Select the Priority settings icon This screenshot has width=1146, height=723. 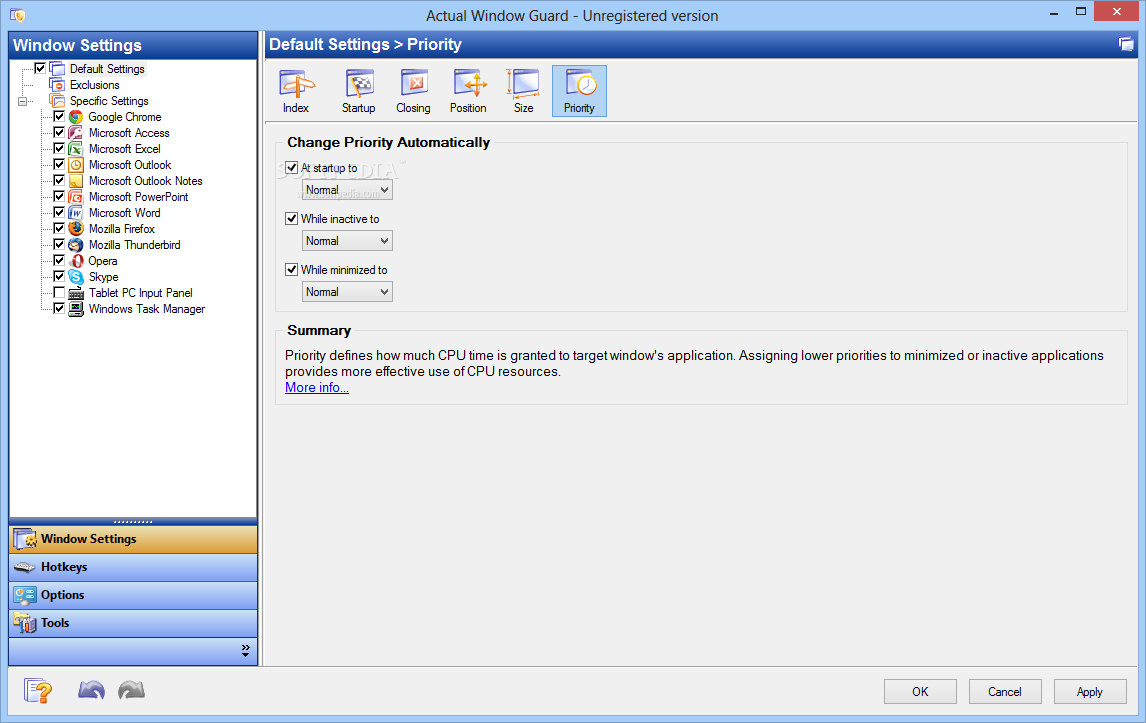tap(579, 91)
